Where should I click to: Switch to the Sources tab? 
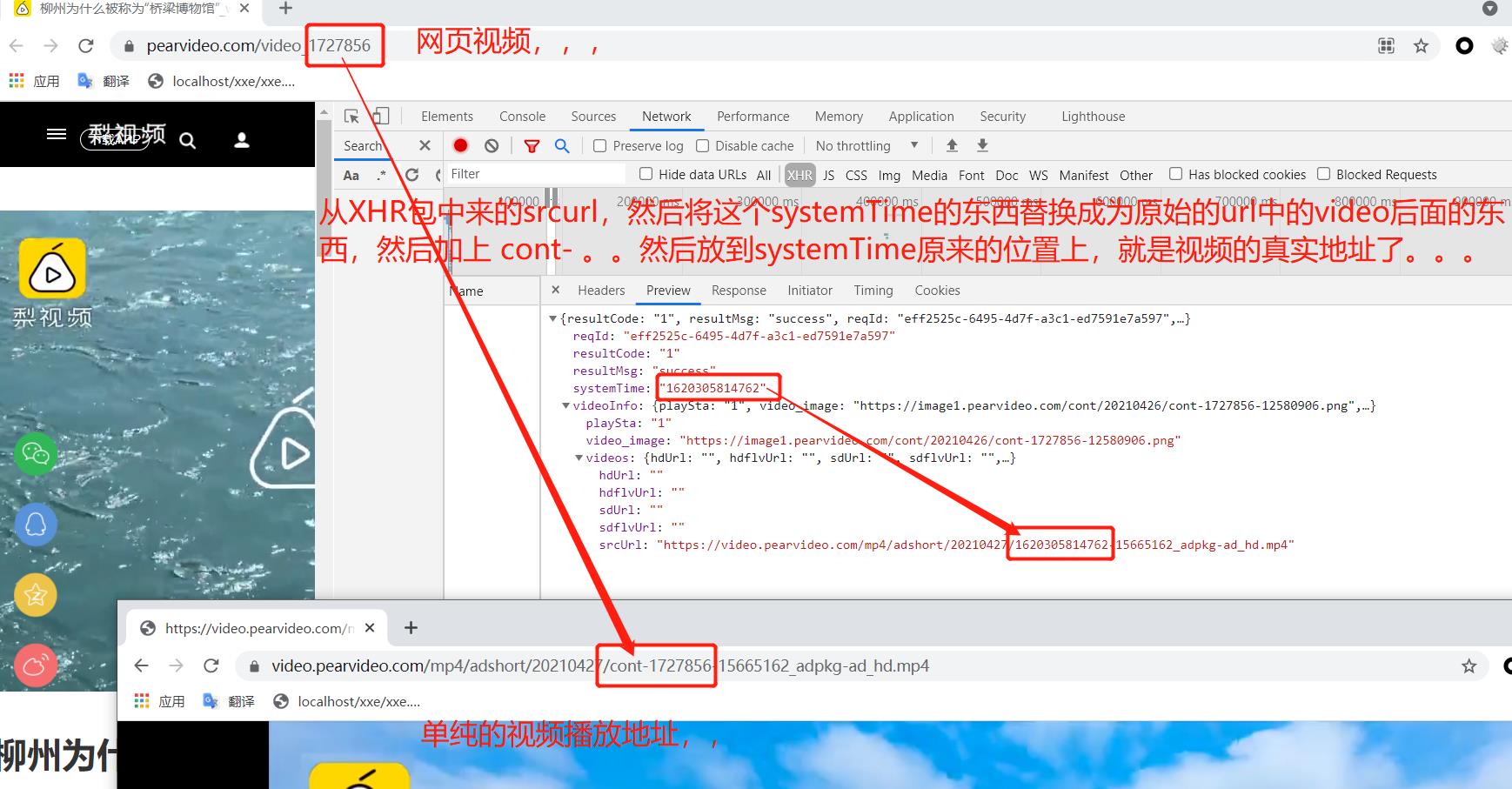tap(593, 117)
